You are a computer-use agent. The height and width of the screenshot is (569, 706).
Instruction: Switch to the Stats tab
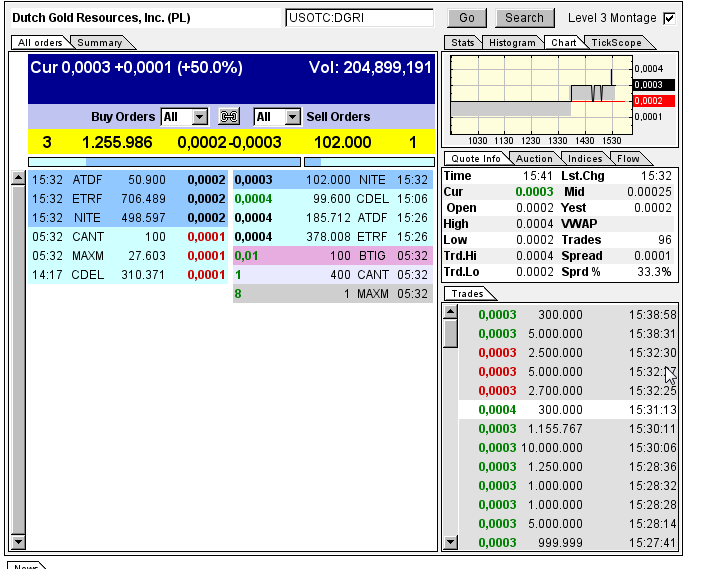(x=463, y=43)
